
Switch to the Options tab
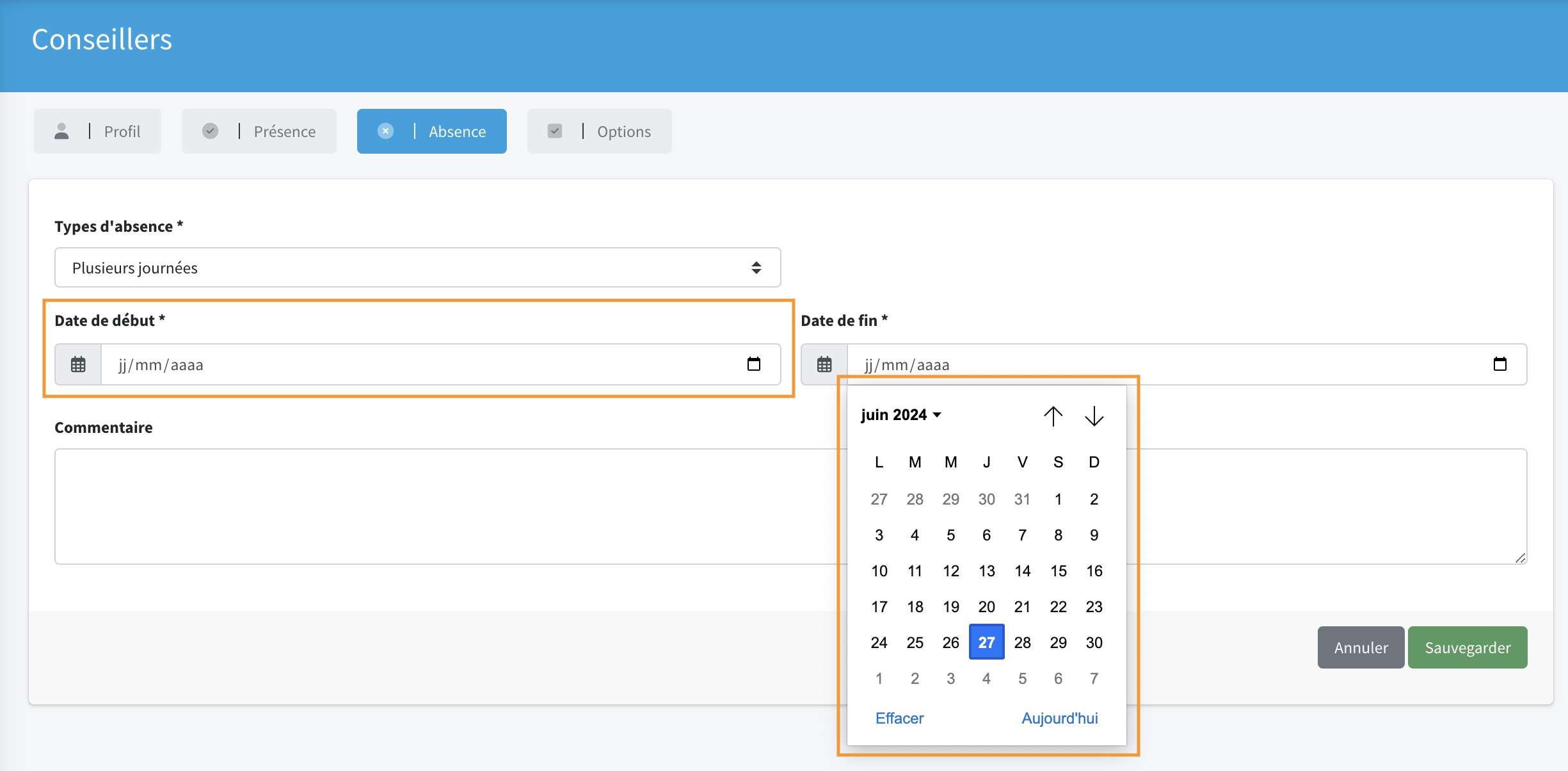(599, 131)
